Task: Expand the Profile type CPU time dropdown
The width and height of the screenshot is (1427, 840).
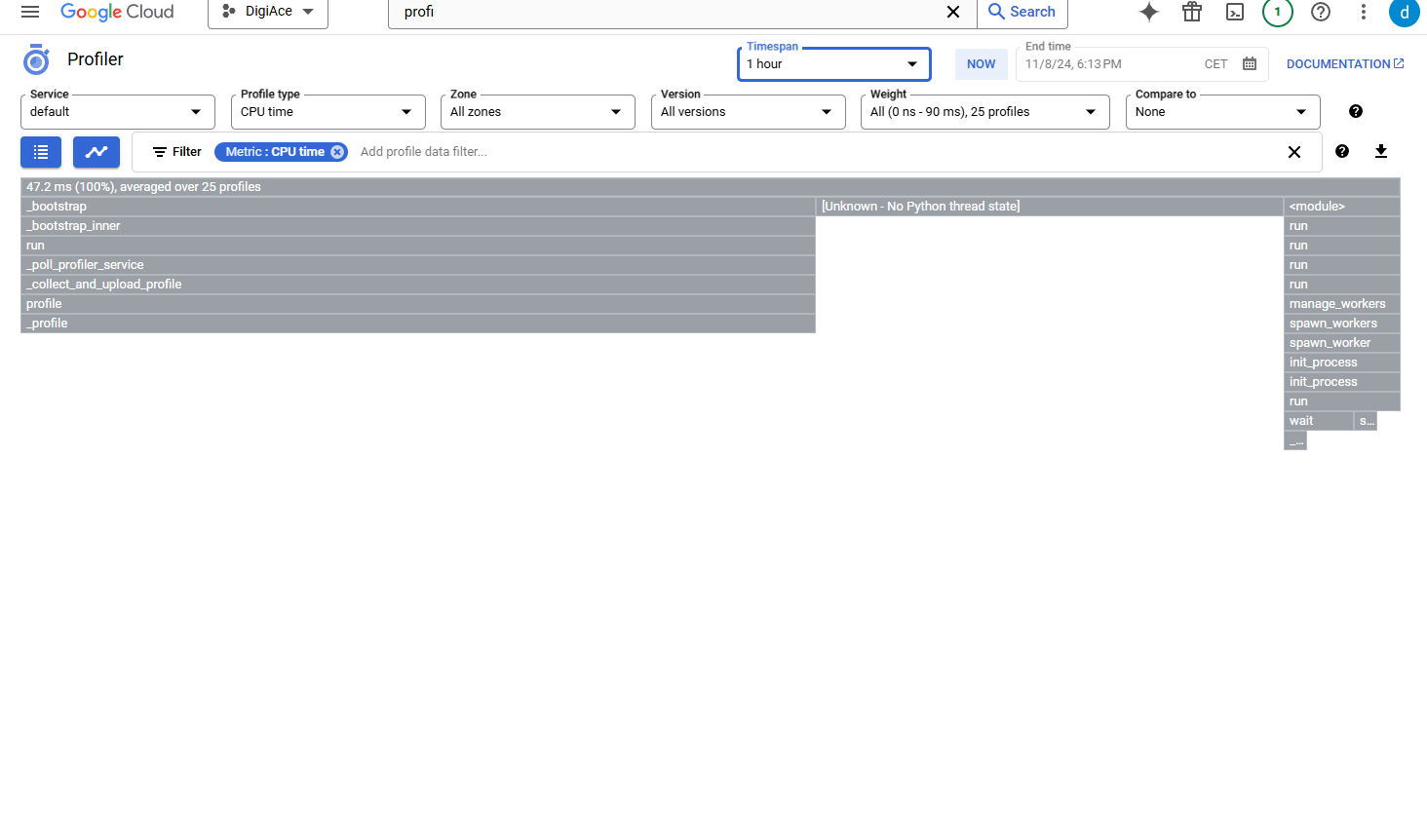Action: pyautogui.click(x=328, y=112)
